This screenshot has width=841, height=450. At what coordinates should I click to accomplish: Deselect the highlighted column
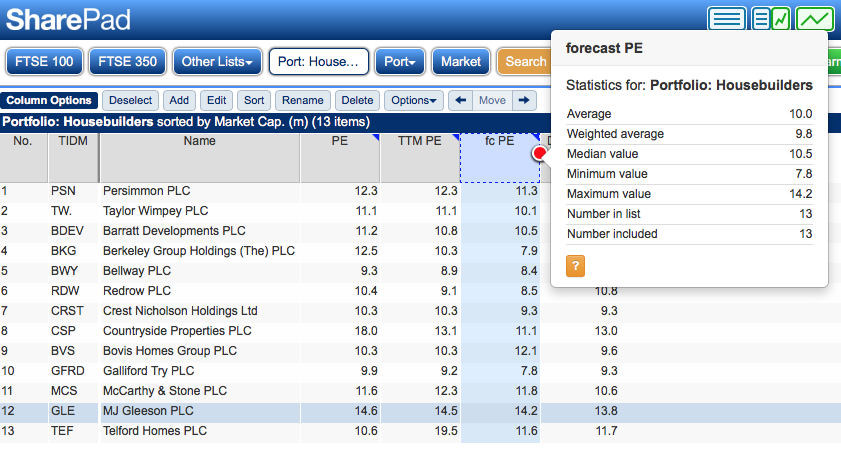click(x=130, y=100)
